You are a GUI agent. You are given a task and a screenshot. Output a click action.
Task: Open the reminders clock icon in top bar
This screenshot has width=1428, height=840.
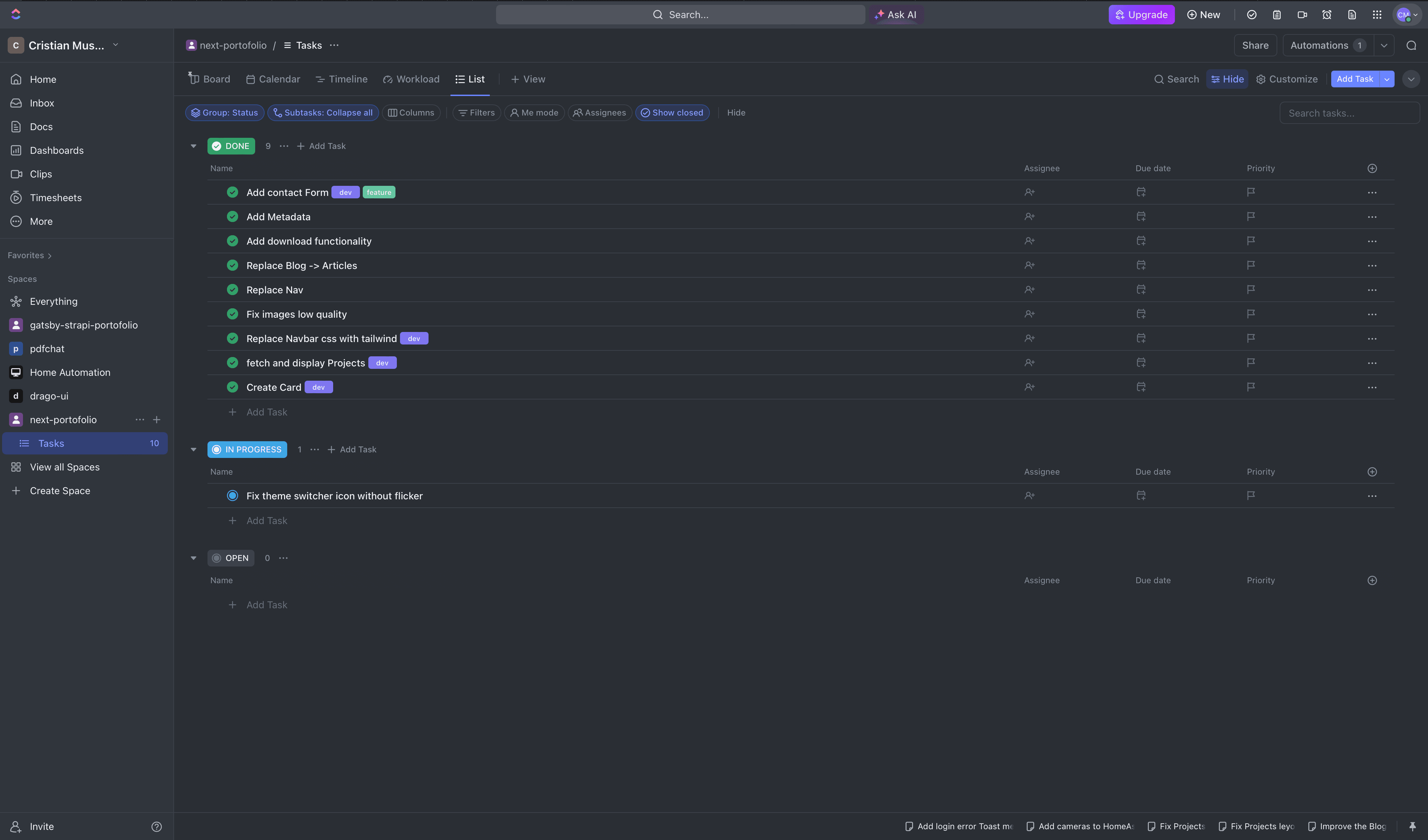pyautogui.click(x=1327, y=14)
